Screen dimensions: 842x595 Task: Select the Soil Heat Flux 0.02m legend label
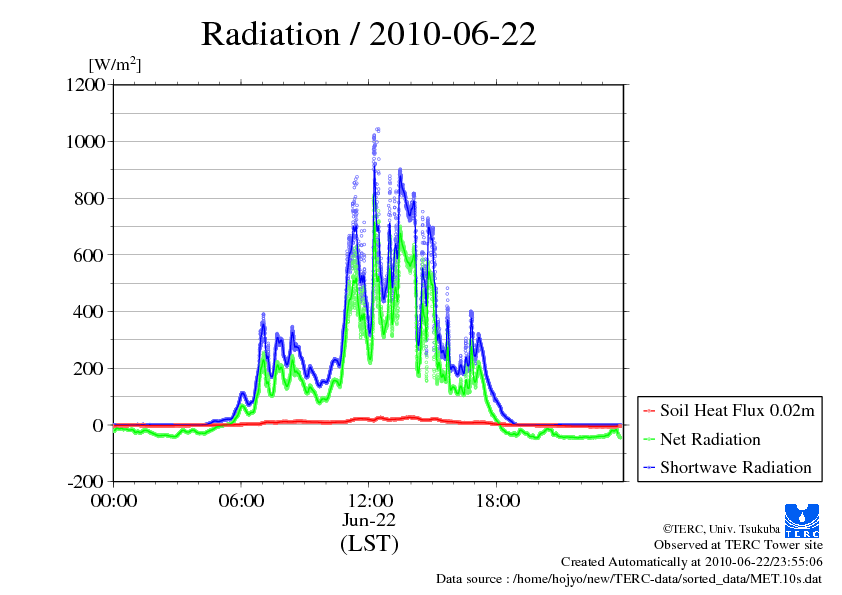[x=735, y=411]
